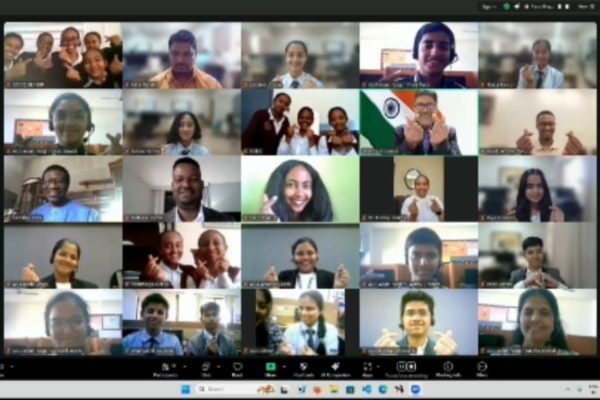This screenshot has width=600, height=400.
Task: Click Sign in at the top
Action: coord(487,5)
